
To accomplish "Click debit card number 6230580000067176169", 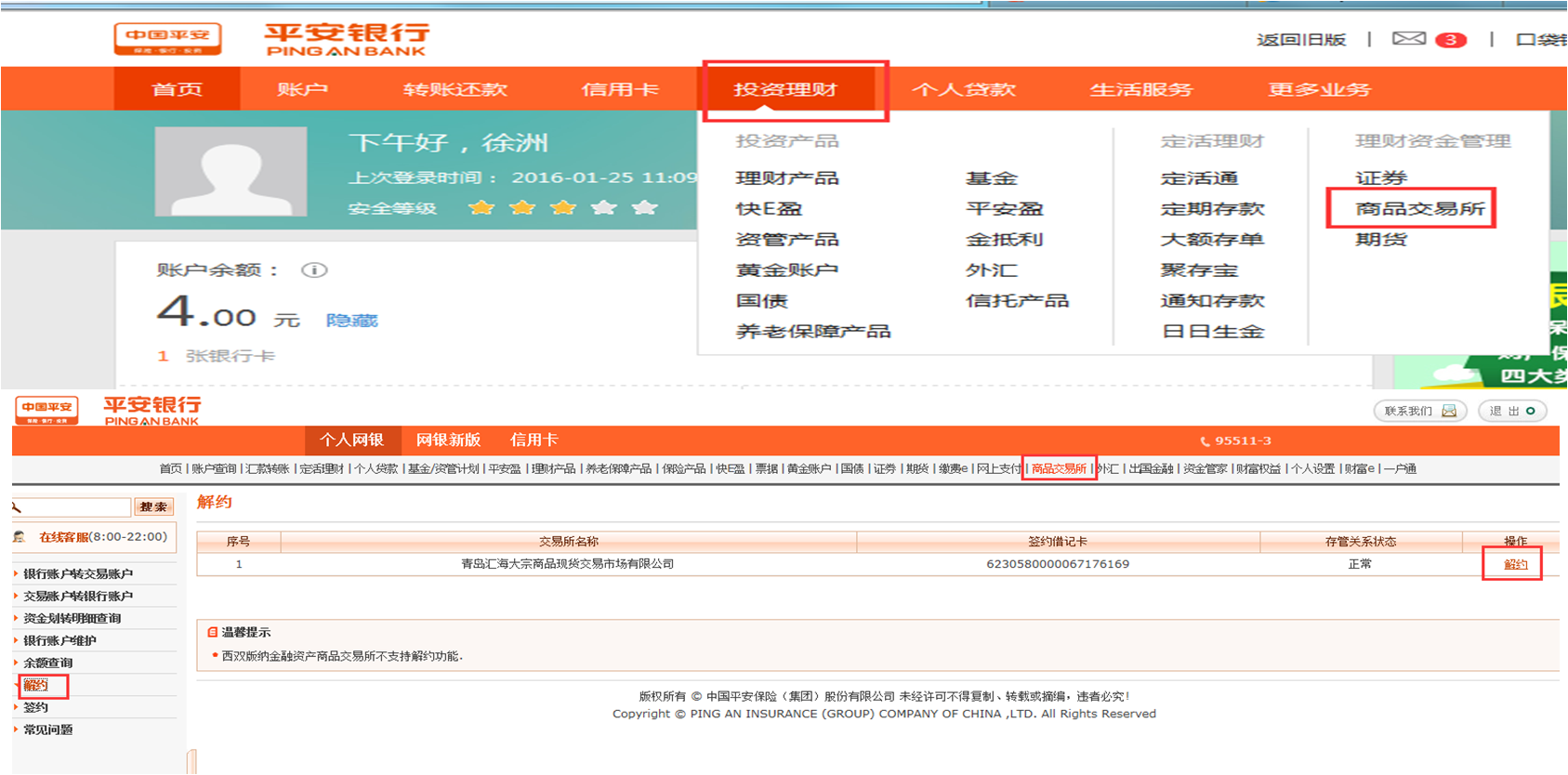I will pos(1058,564).
